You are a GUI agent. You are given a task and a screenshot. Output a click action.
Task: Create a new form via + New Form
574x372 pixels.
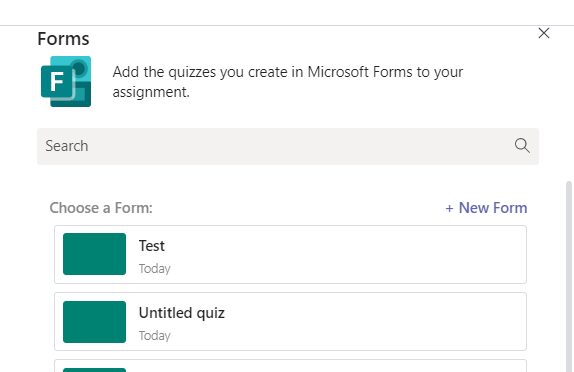[x=486, y=208]
